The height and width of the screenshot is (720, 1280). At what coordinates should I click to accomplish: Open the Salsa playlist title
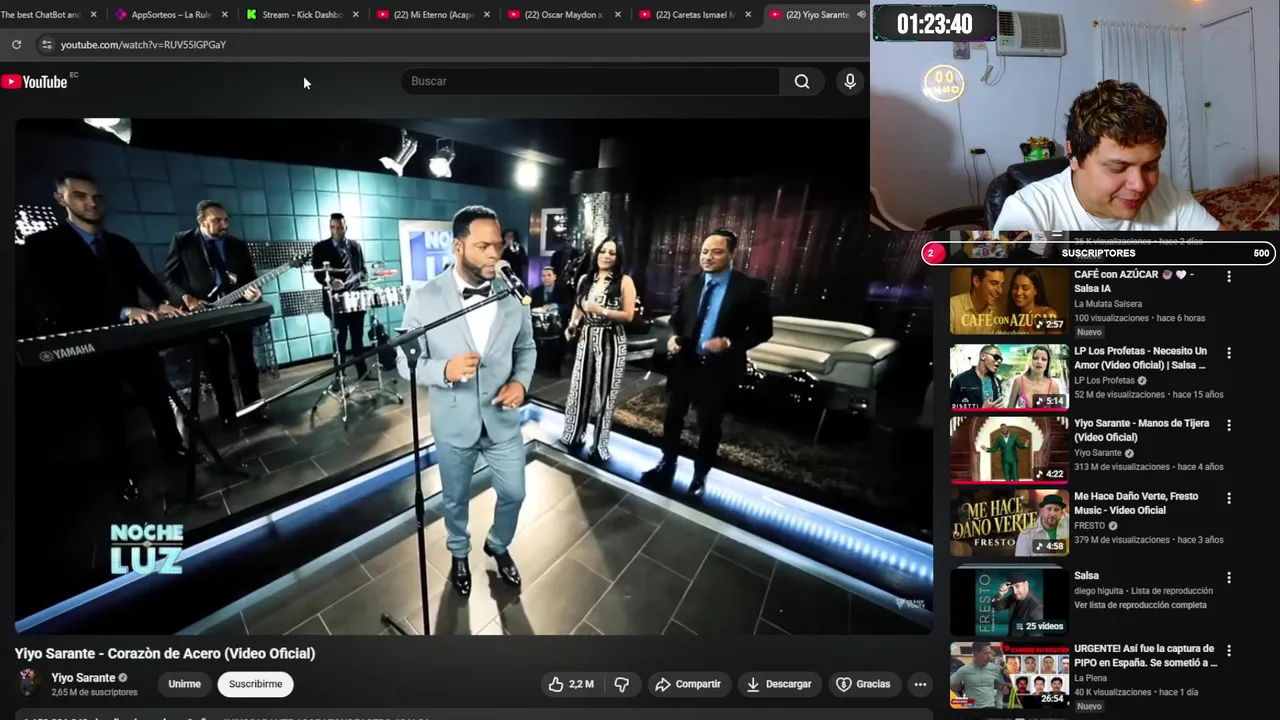(1086, 576)
